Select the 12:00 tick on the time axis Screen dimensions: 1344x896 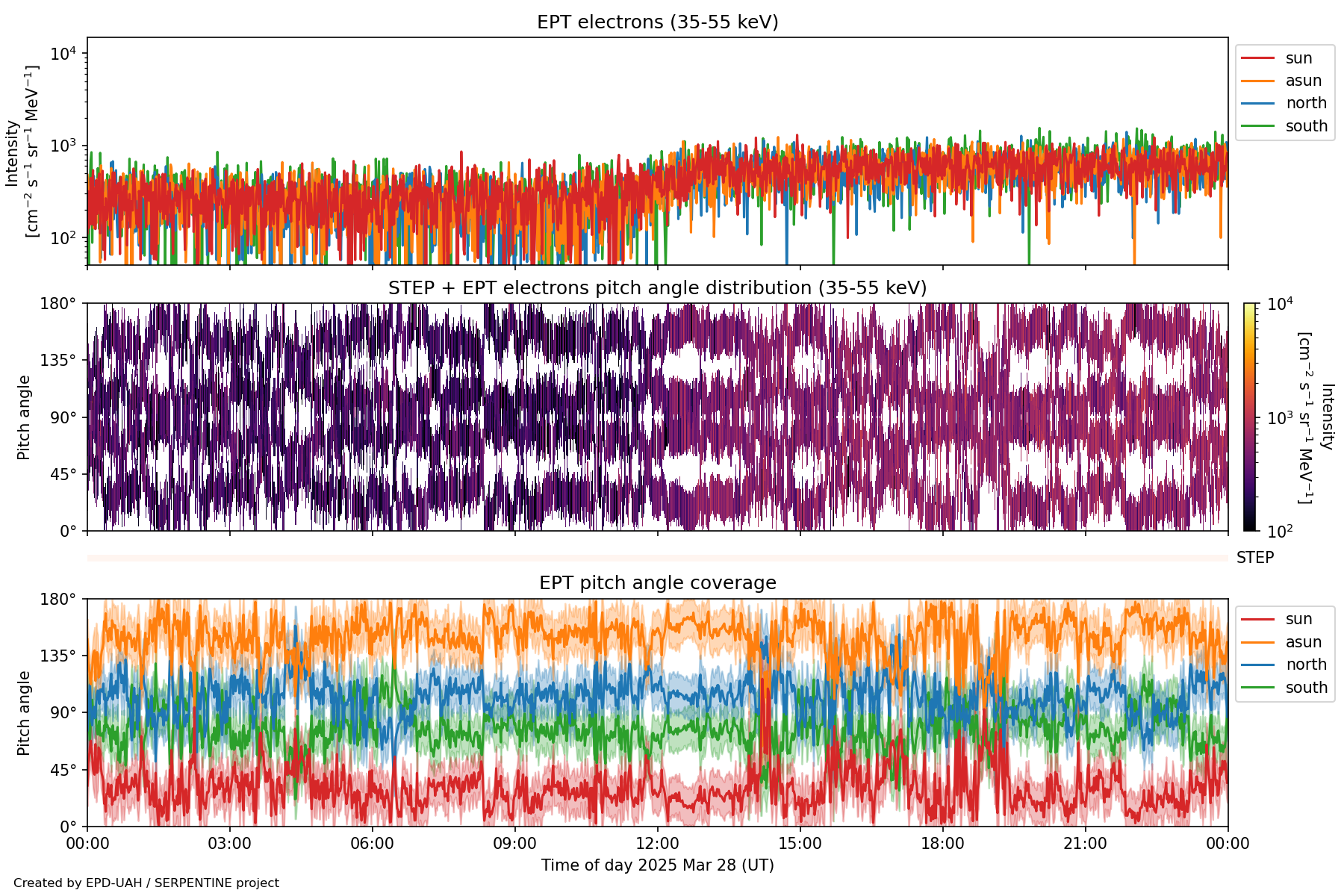(x=657, y=844)
